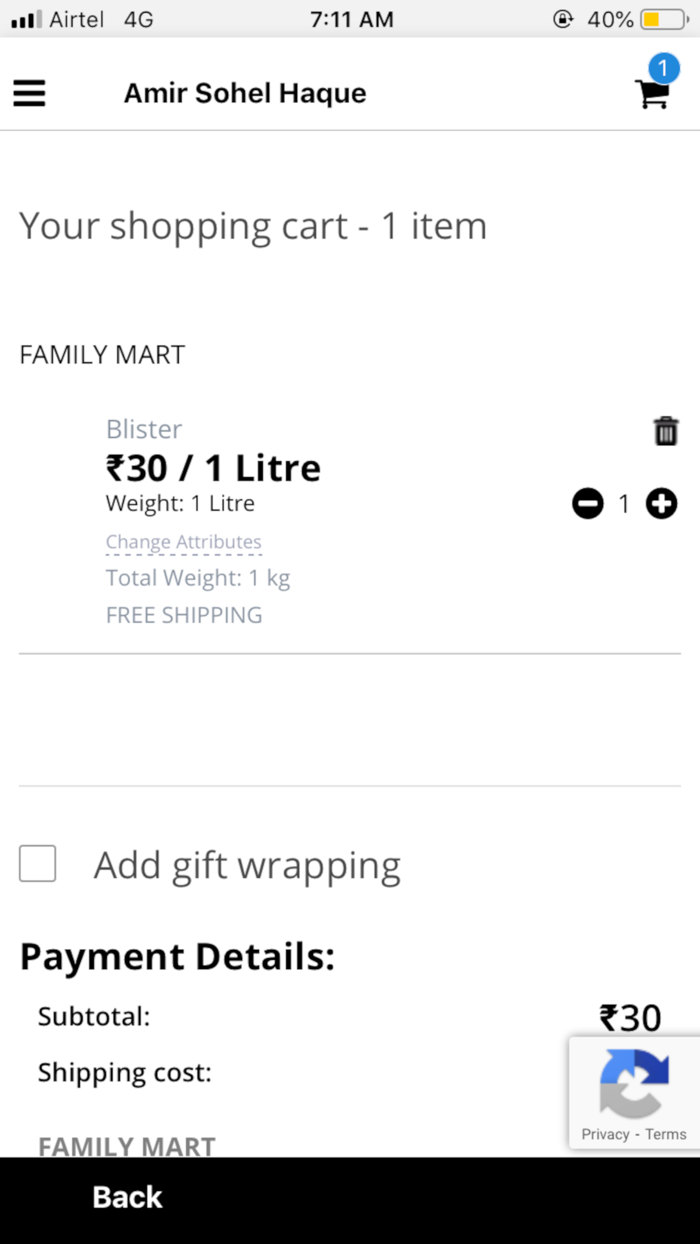Image resolution: width=700 pixels, height=1244 pixels.
Task: Decrease item quantity with minus icon
Action: 588,504
